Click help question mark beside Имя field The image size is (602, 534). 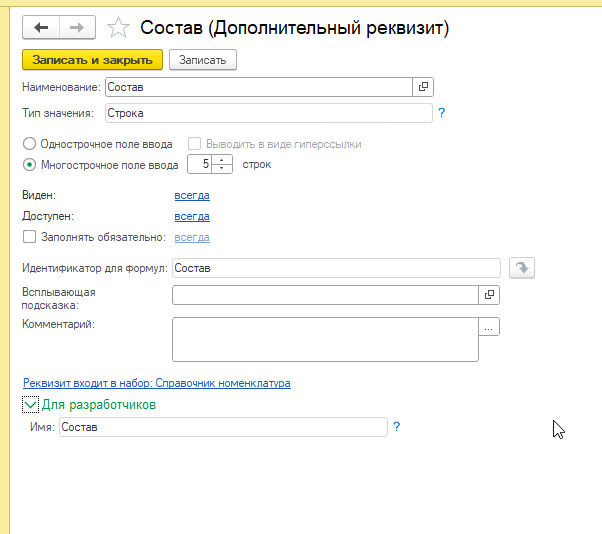point(396,427)
